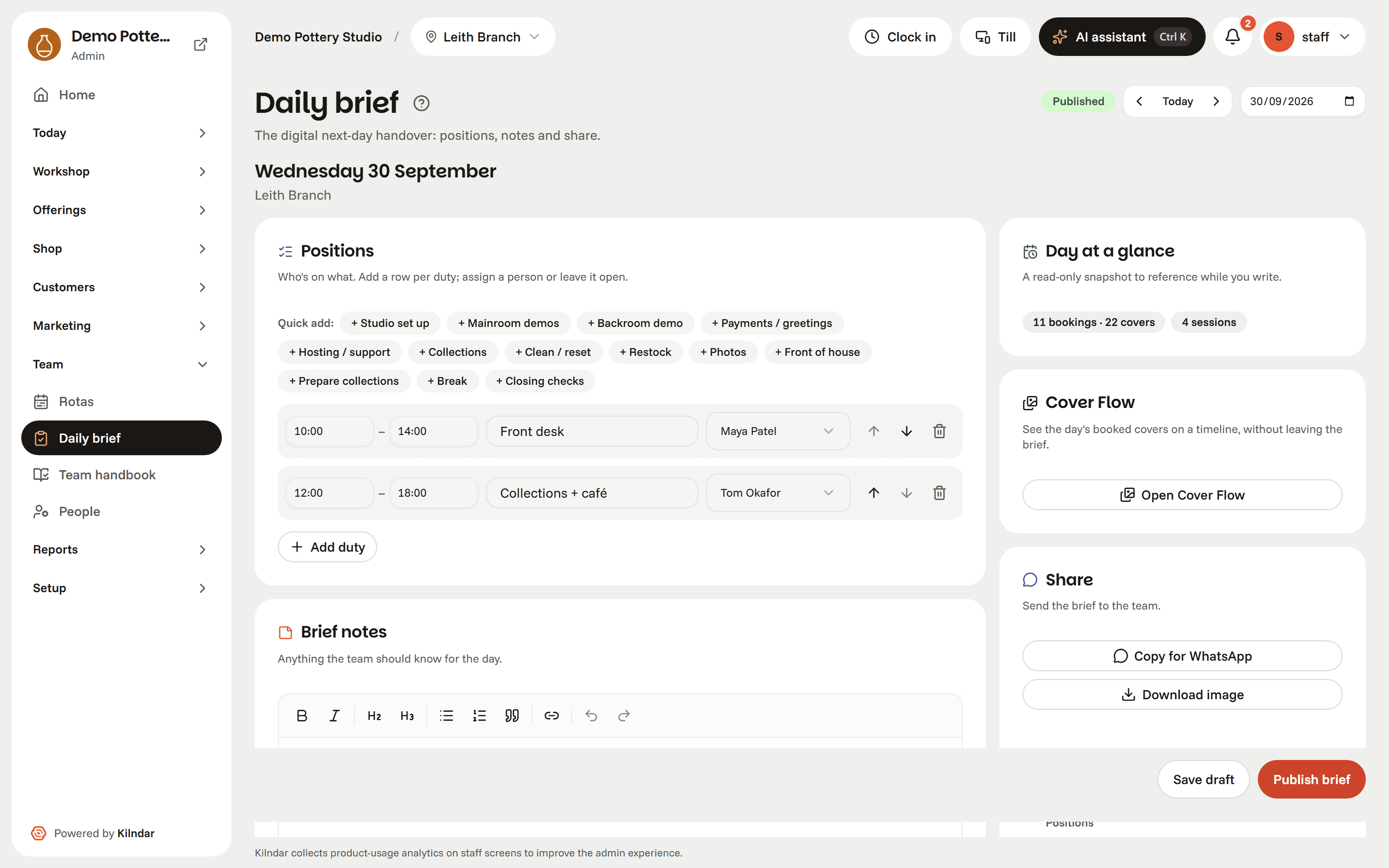Screen dimensions: 1389x868
Task: Click Add duty button
Action: click(x=327, y=546)
